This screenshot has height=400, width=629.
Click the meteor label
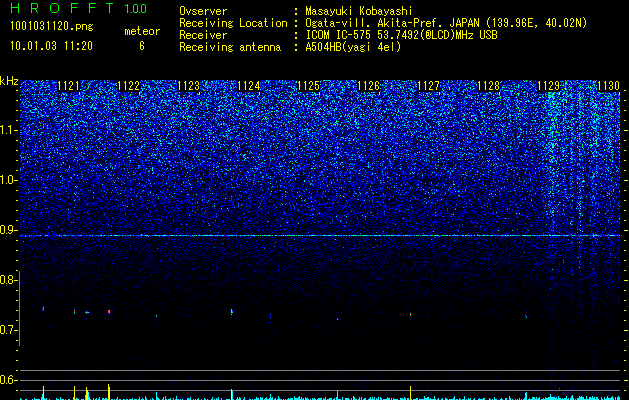[142, 31]
